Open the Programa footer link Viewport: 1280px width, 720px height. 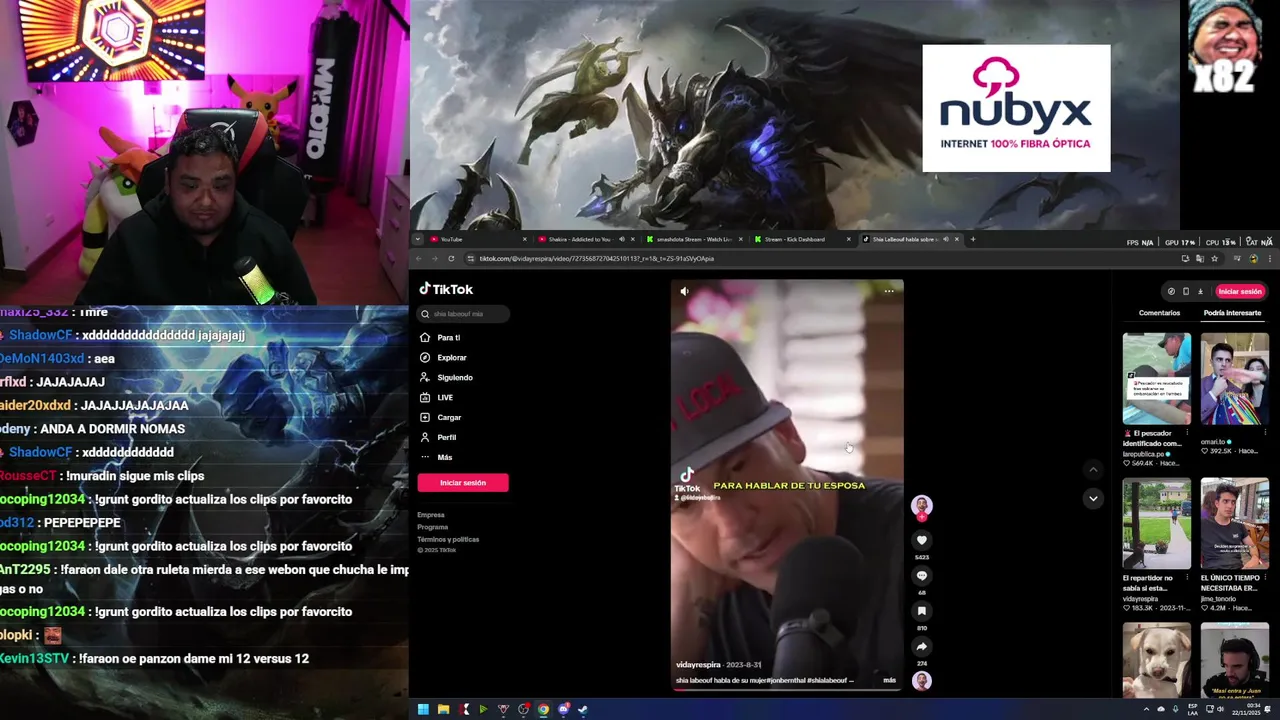pos(433,527)
